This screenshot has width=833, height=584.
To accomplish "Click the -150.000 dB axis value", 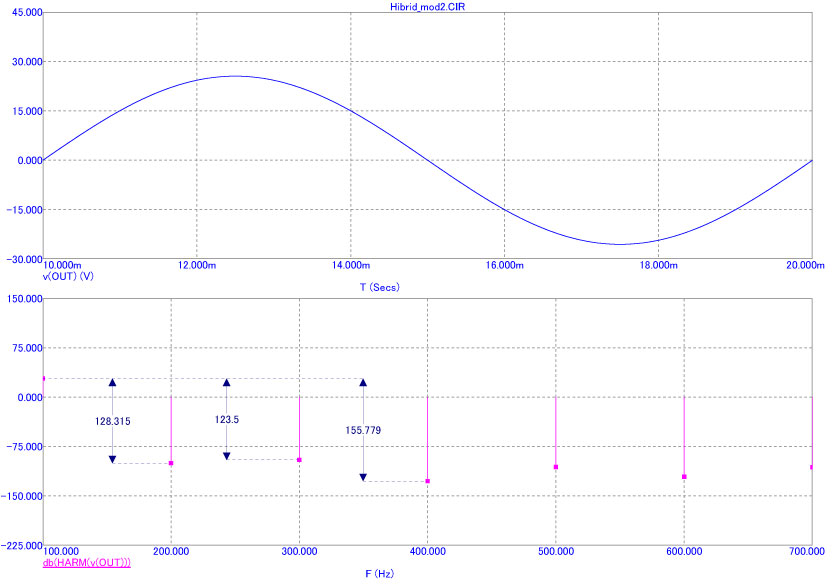I will point(22,496).
